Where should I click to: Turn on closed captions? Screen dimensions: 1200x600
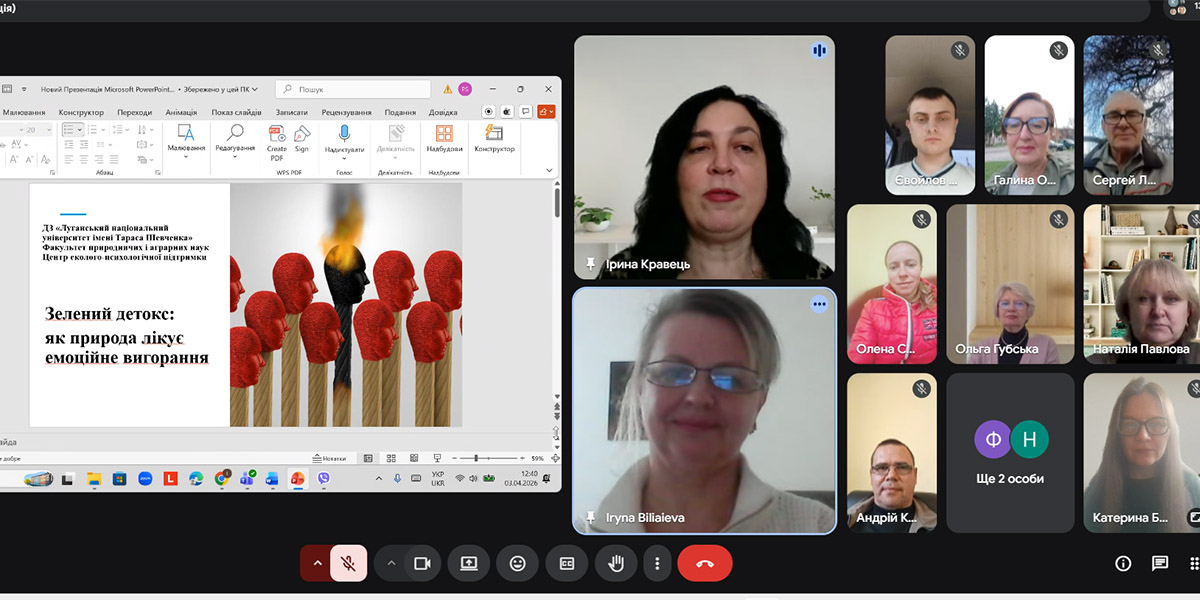(x=567, y=563)
